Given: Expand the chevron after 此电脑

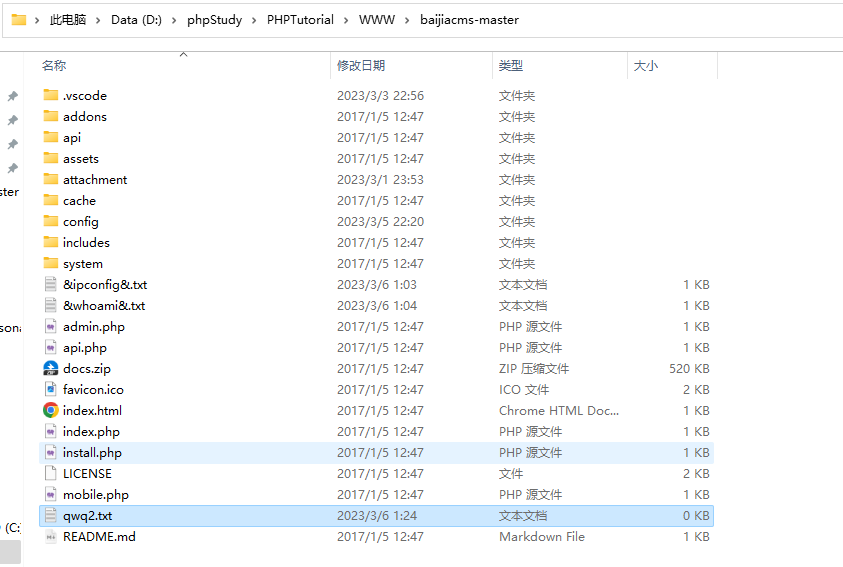Looking at the screenshot, I should [x=98, y=20].
